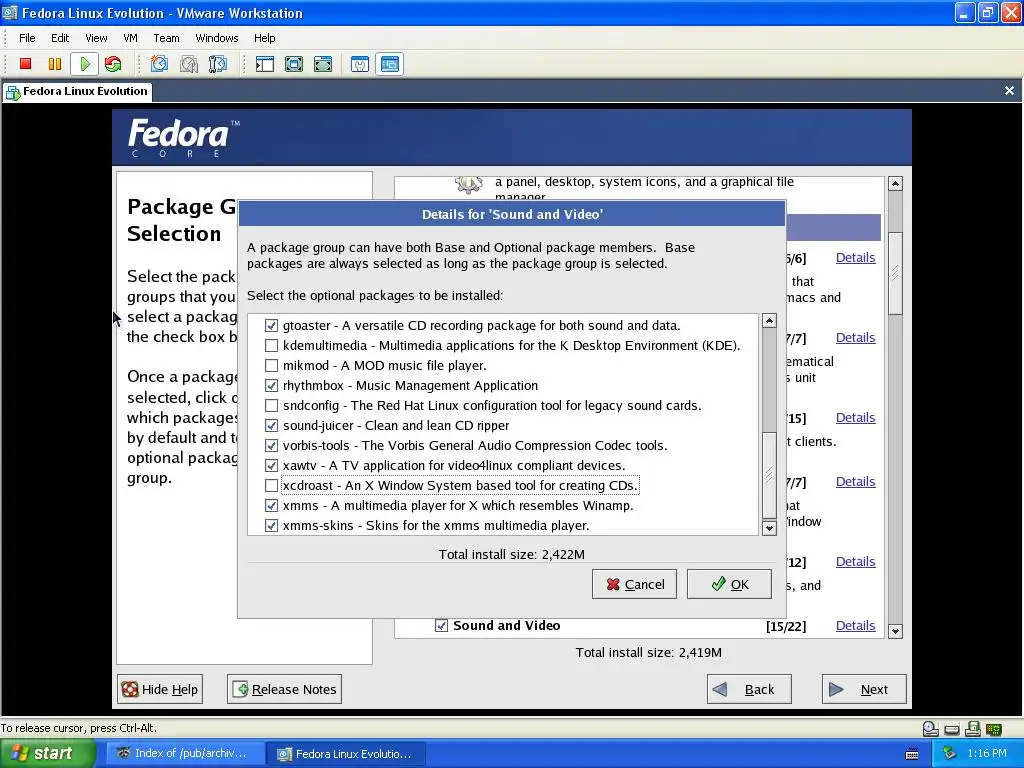Click the network adapter status icon
This screenshot has height=768, width=1024.
coord(994,729)
